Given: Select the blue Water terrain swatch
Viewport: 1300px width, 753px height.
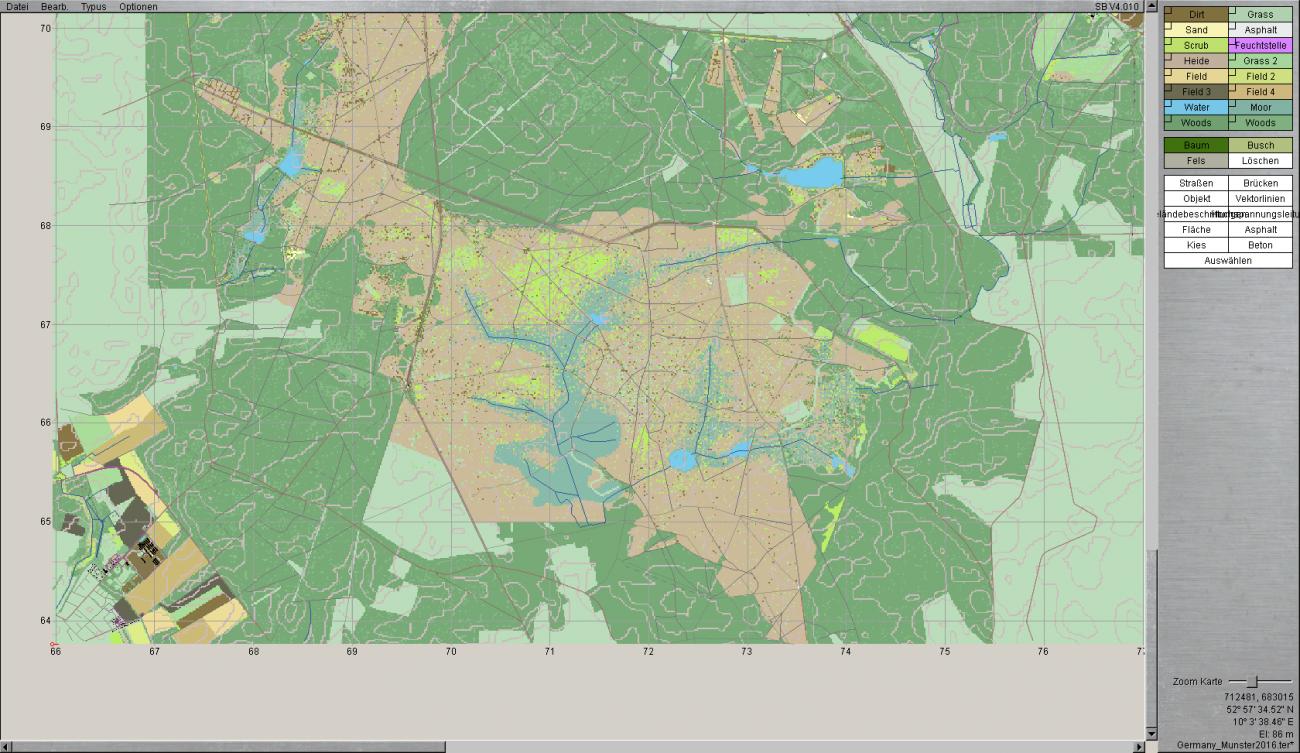Looking at the screenshot, I should (x=1196, y=107).
